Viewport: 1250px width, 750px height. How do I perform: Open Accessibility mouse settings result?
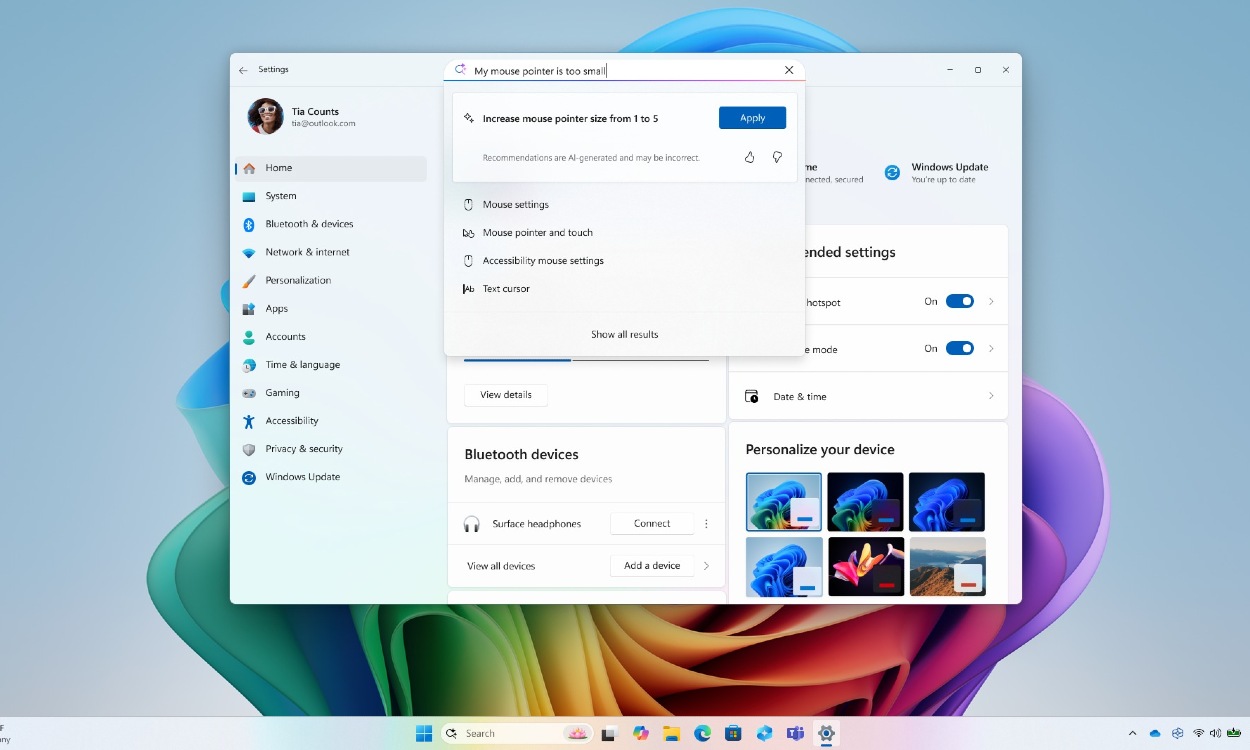tap(543, 260)
